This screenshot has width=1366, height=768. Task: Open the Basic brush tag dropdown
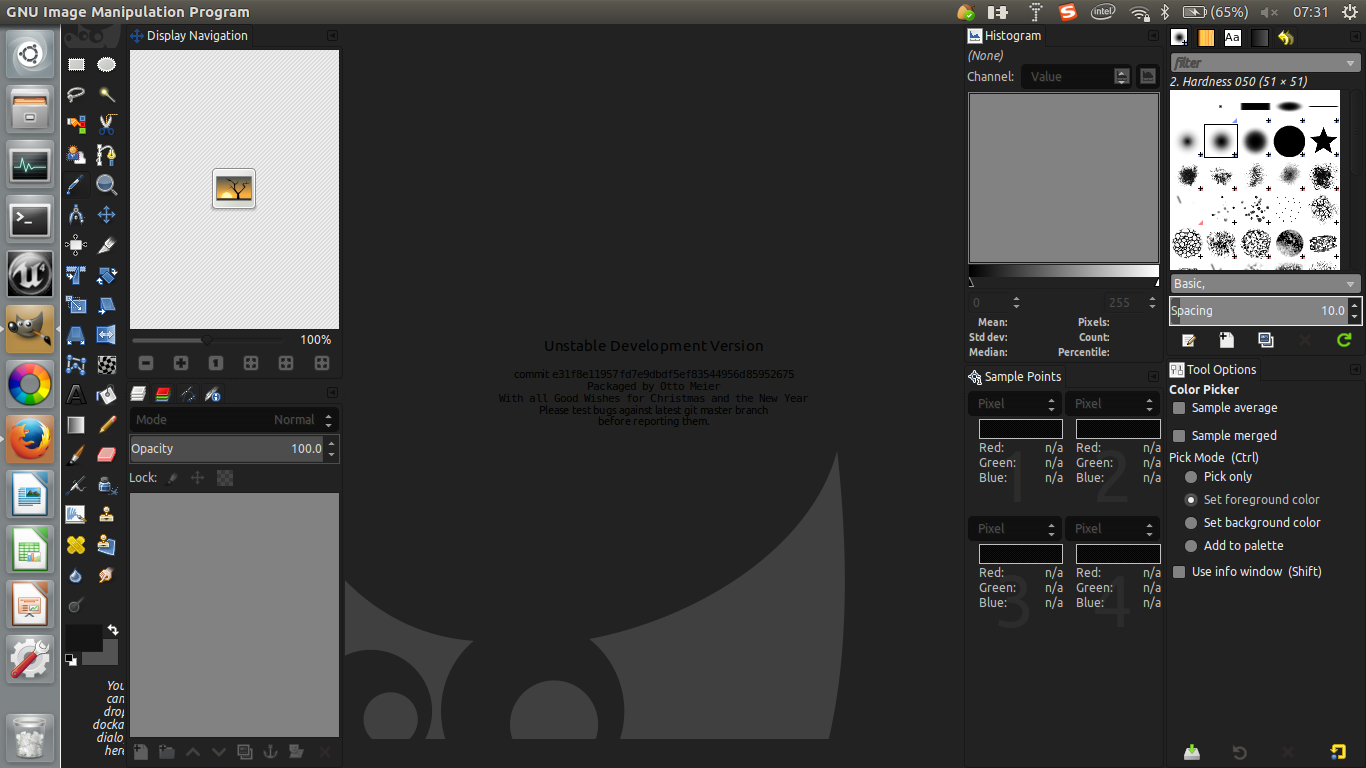coord(1265,284)
